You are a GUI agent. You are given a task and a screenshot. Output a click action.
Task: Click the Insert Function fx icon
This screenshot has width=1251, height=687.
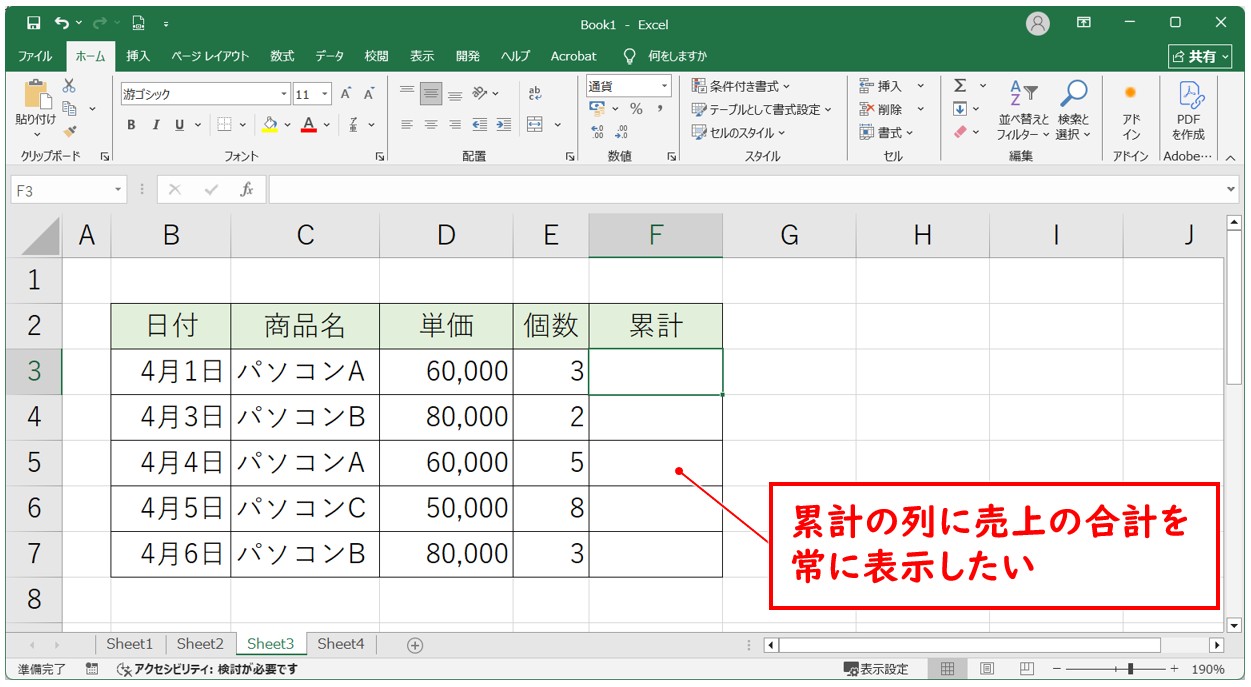pos(246,190)
